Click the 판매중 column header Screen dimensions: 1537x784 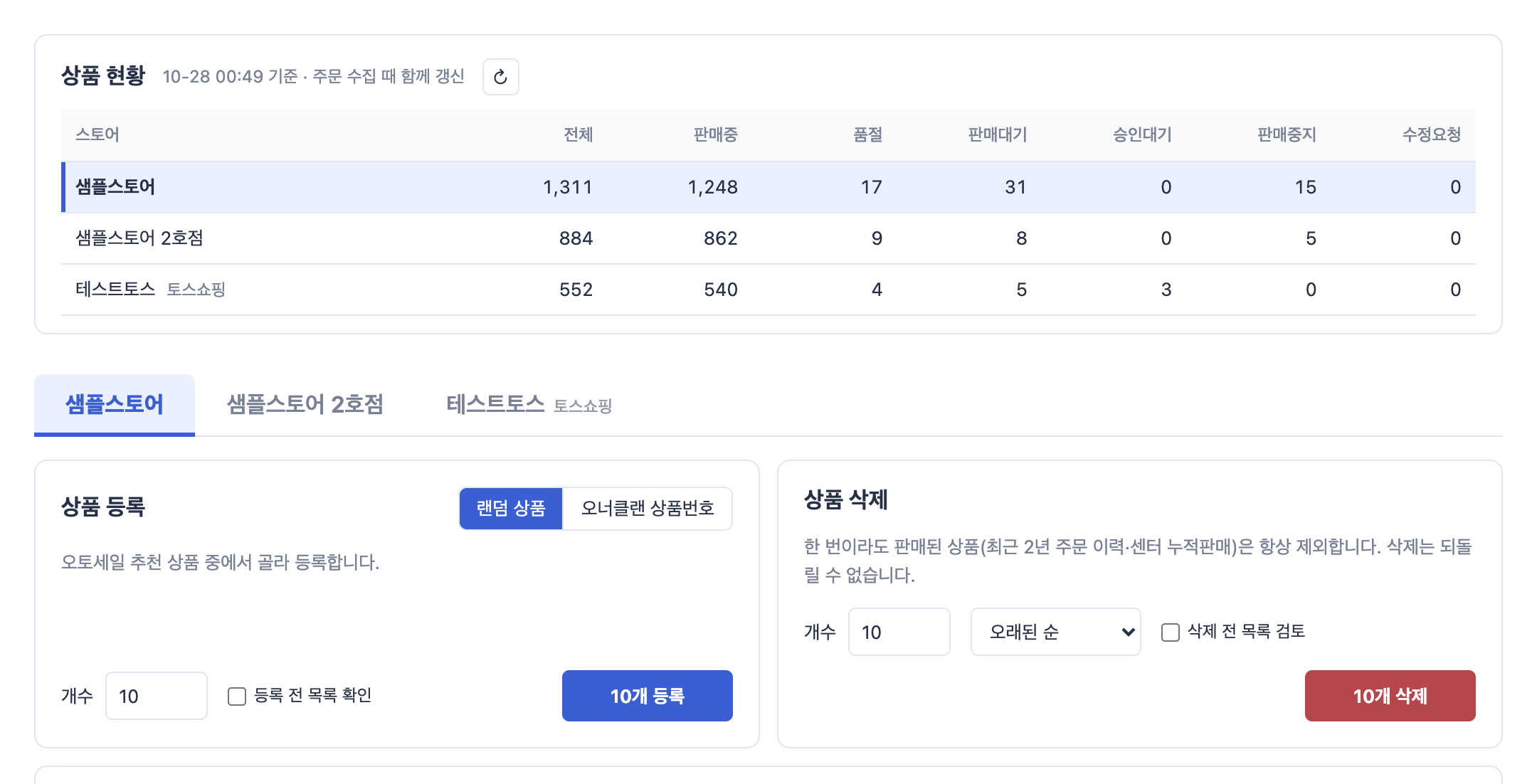716,134
